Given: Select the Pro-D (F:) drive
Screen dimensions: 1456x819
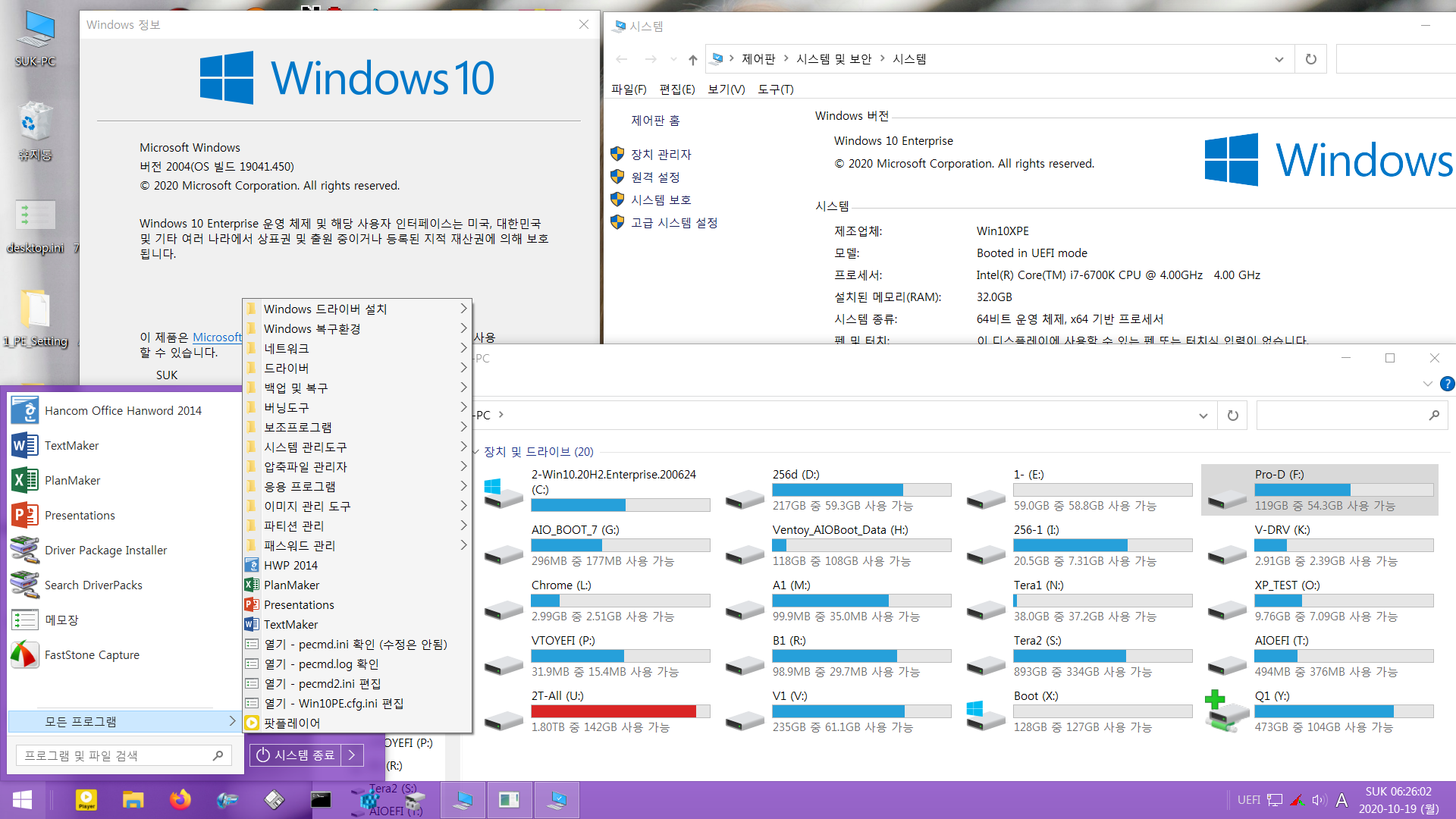Looking at the screenshot, I should [1320, 490].
